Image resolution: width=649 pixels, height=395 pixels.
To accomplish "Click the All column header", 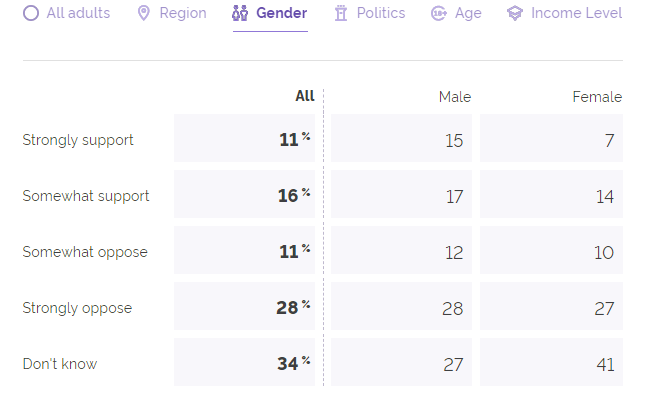I will 305,96.
